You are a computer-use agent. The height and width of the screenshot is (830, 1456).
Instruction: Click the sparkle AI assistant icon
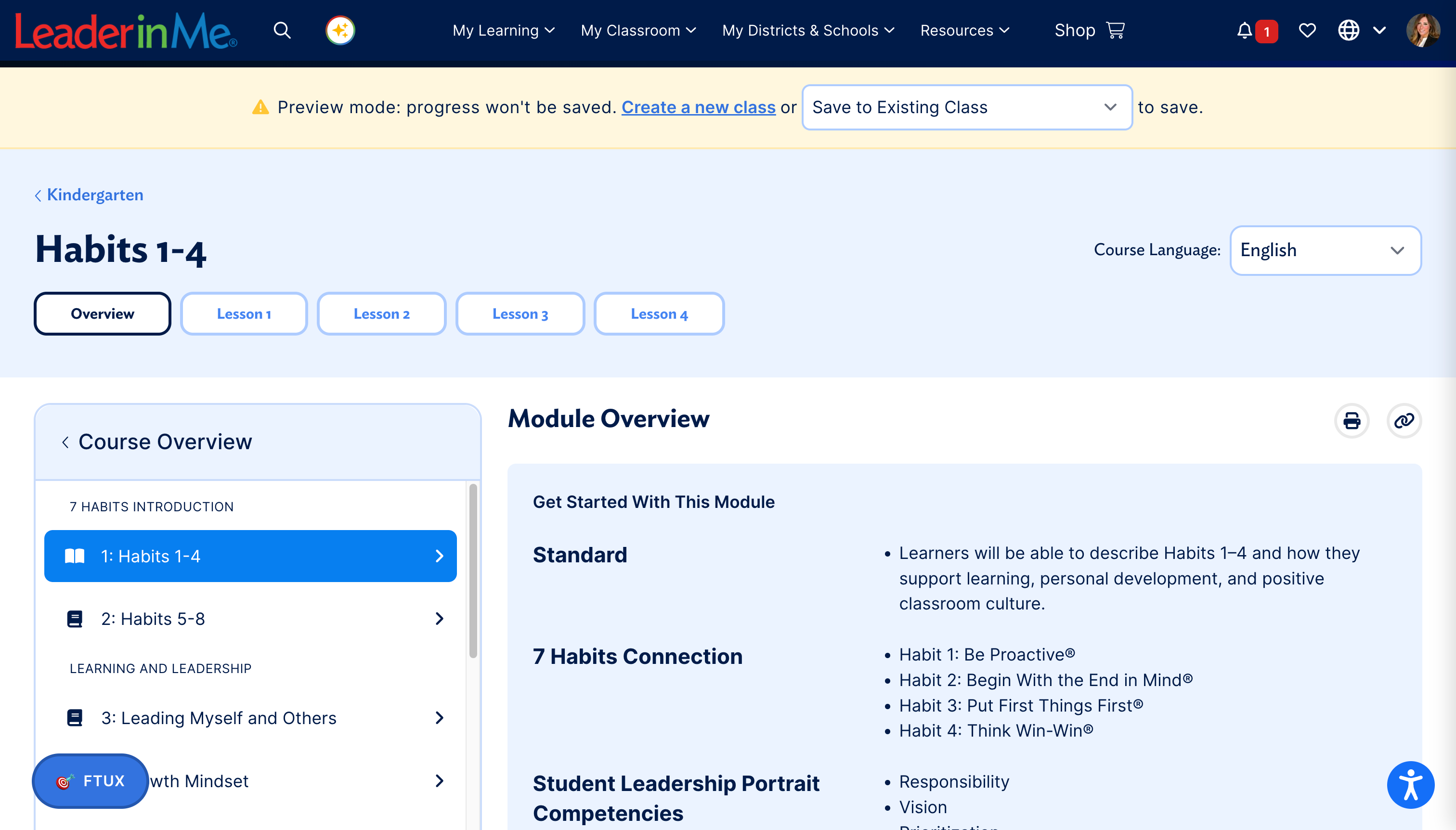click(340, 30)
